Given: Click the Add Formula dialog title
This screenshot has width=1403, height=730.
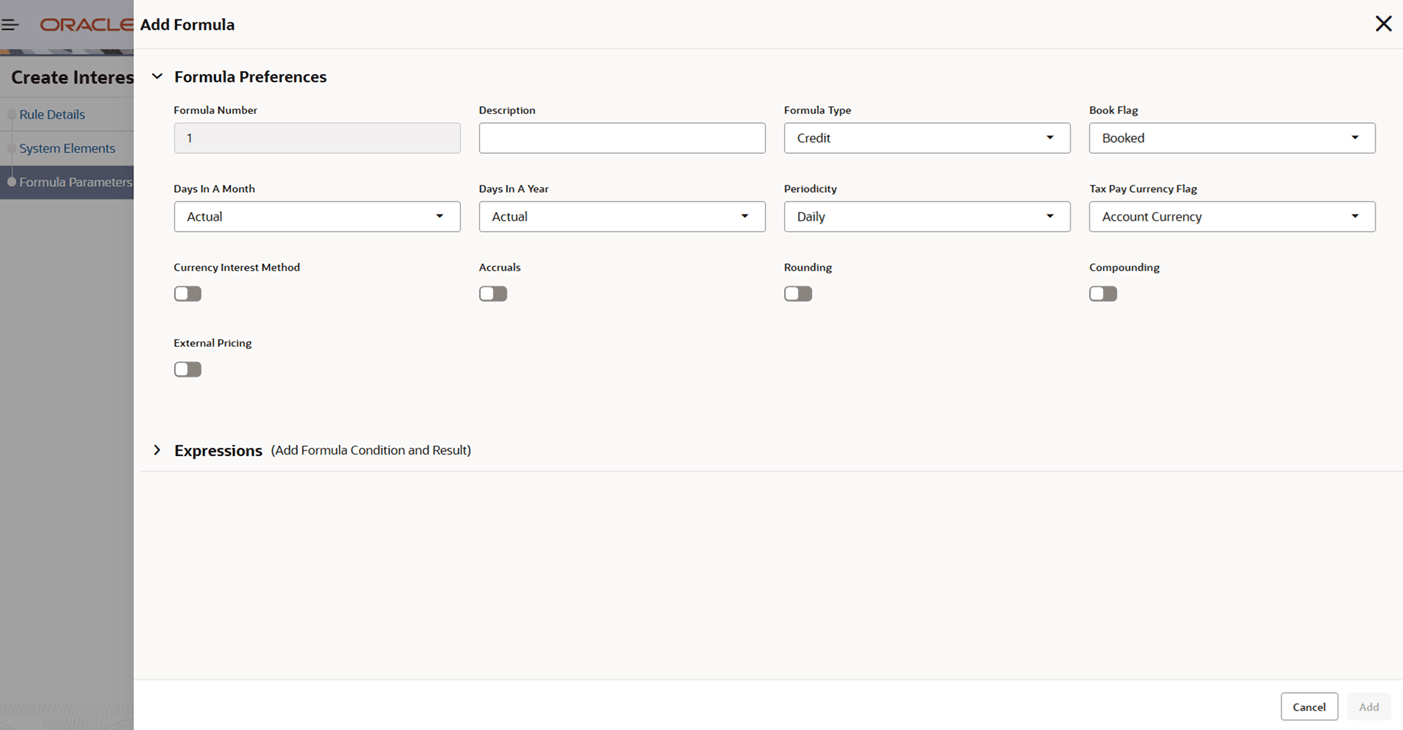Looking at the screenshot, I should pyautogui.click(x=187, y=25).
